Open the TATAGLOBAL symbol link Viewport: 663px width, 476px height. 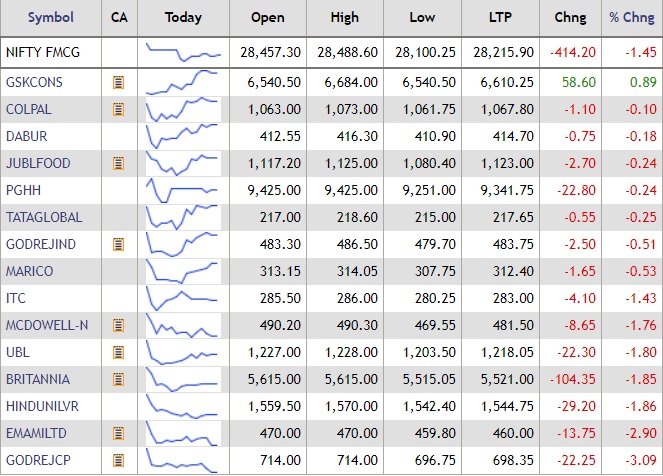[x=44, y=217]
